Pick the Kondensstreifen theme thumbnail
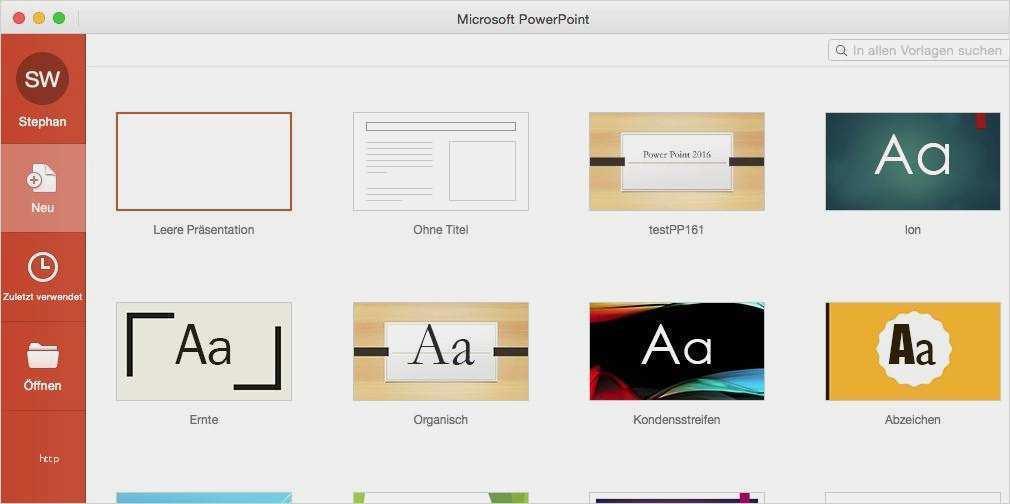 [x=676, y=351]
